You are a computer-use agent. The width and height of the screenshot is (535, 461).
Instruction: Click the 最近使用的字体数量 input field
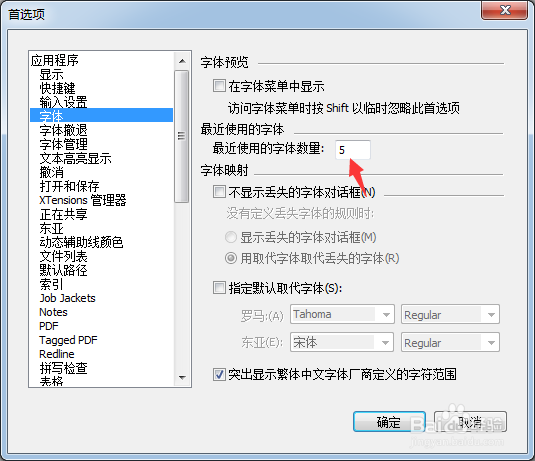tap(353, 149)
